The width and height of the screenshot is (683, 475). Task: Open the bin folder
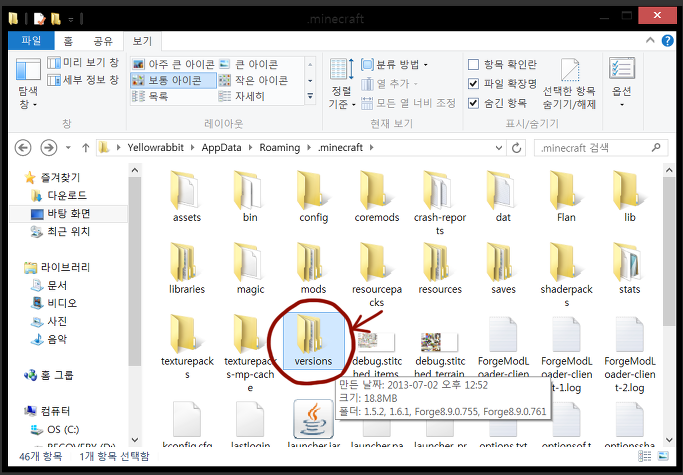point(250,196)
